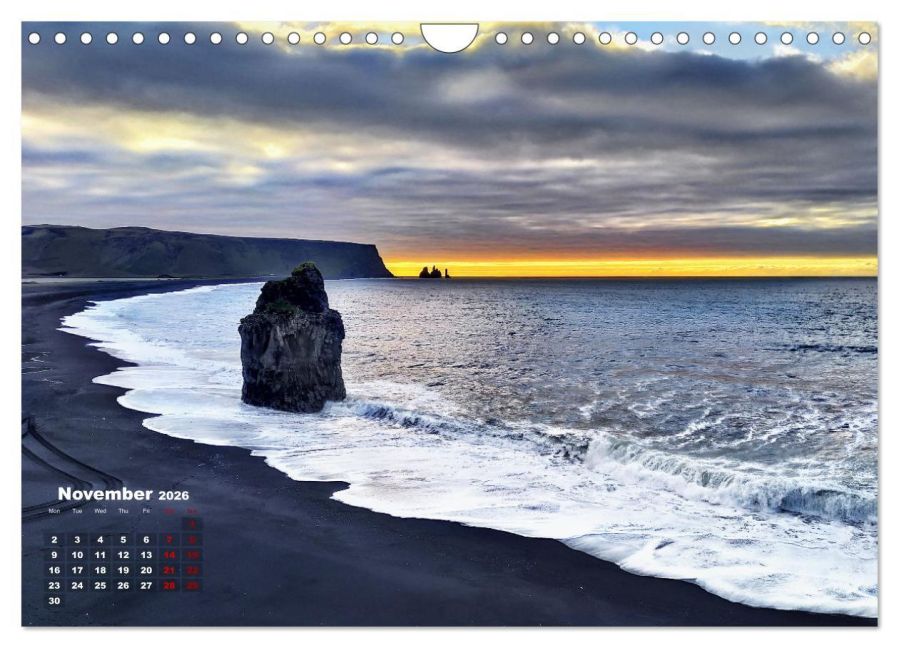Click the "Fri" weekday header
899x648 pixels.
click(146, 511)
